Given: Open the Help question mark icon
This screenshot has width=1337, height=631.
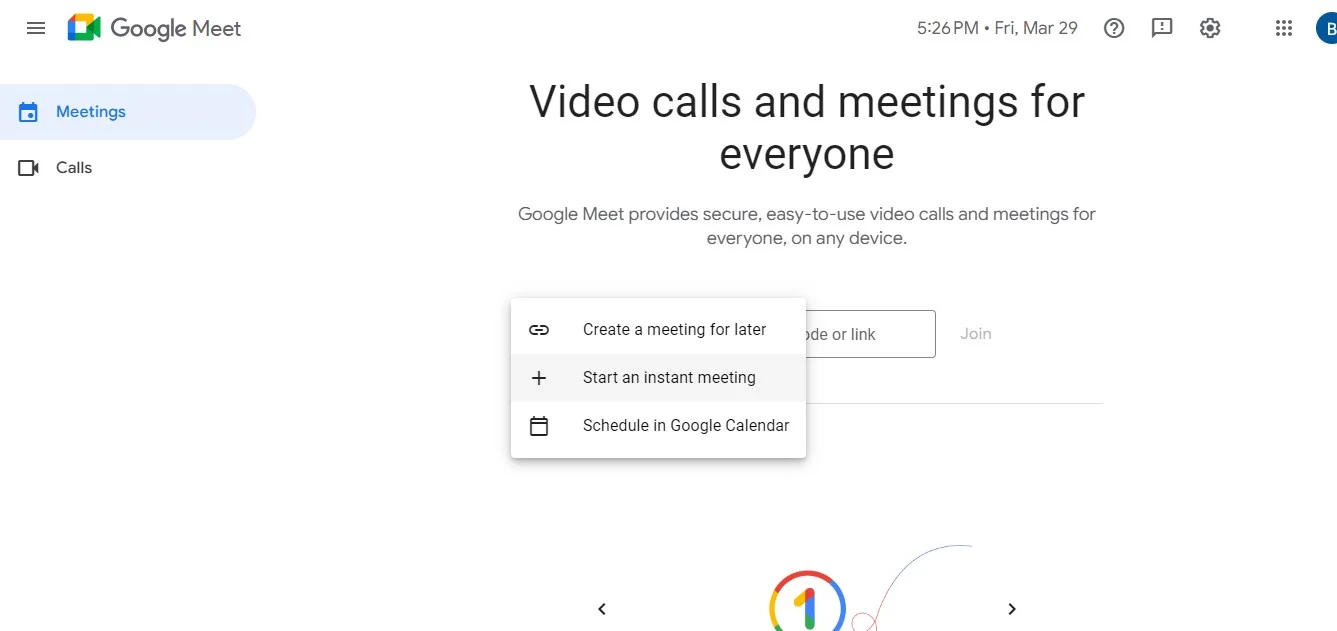Looking at the screenshot, I should (1114, 28).
